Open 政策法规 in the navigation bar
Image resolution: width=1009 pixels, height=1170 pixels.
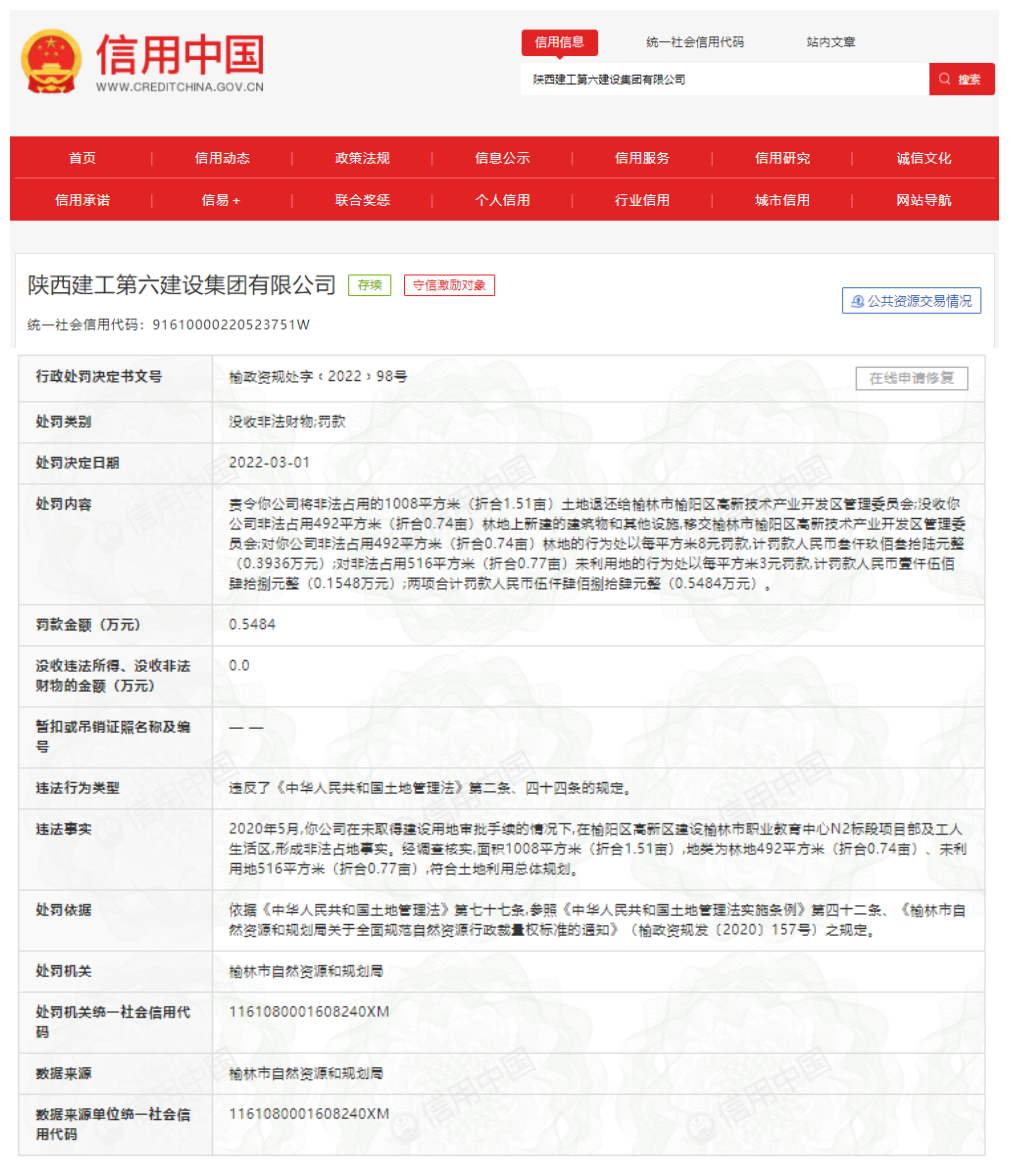coord(362,158)
